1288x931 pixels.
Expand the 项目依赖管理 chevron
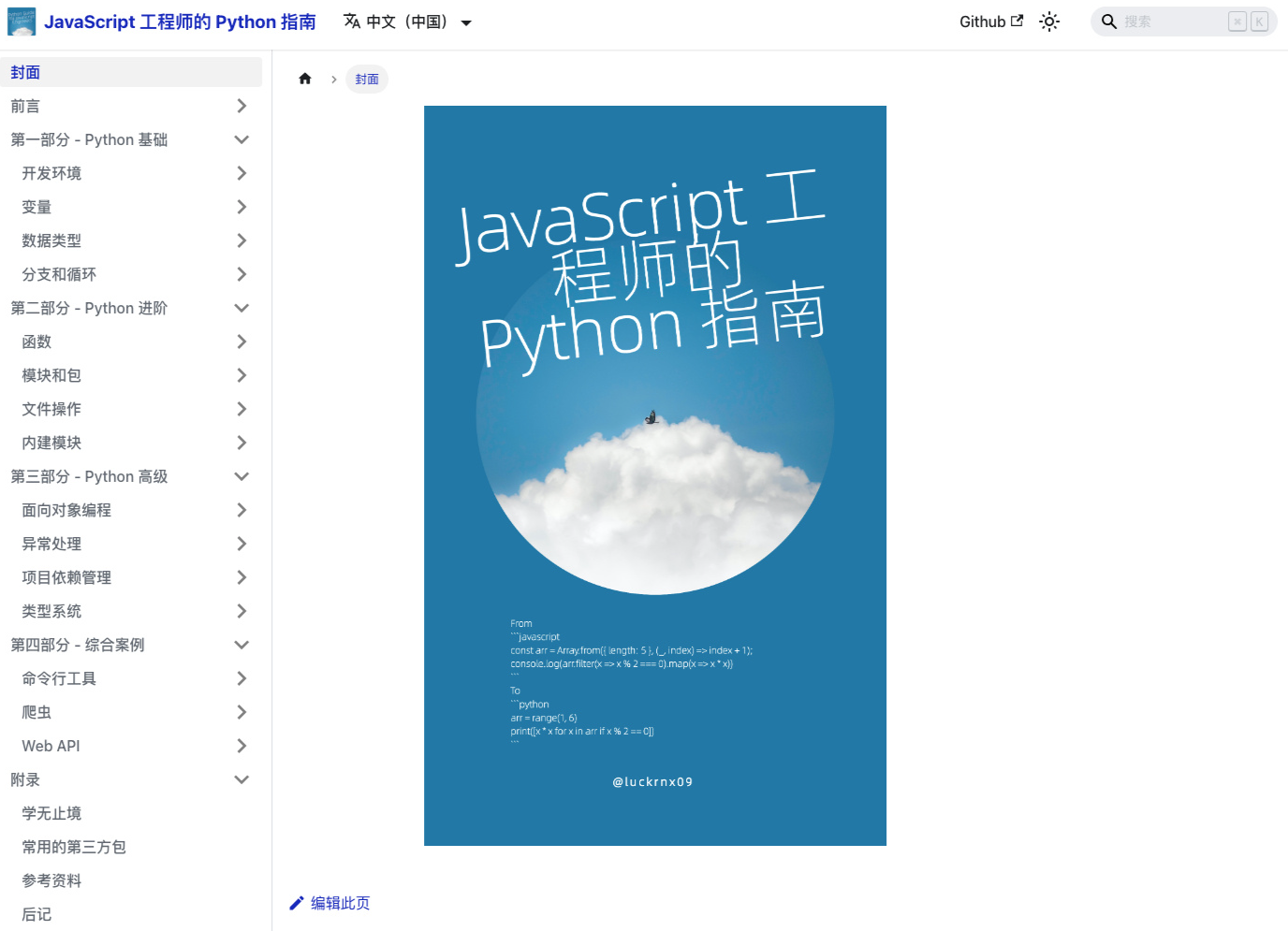(x=241, y=577)
